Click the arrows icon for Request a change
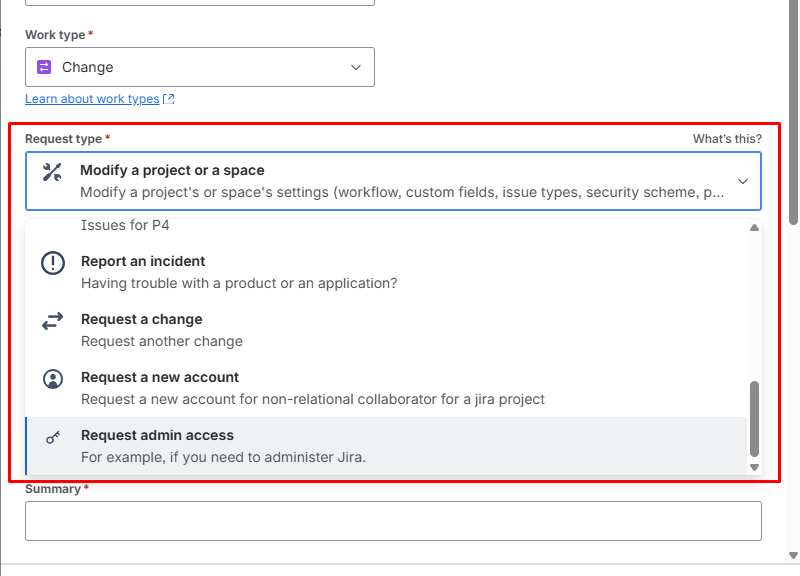The image size is (800, 576). click(52, 321)
